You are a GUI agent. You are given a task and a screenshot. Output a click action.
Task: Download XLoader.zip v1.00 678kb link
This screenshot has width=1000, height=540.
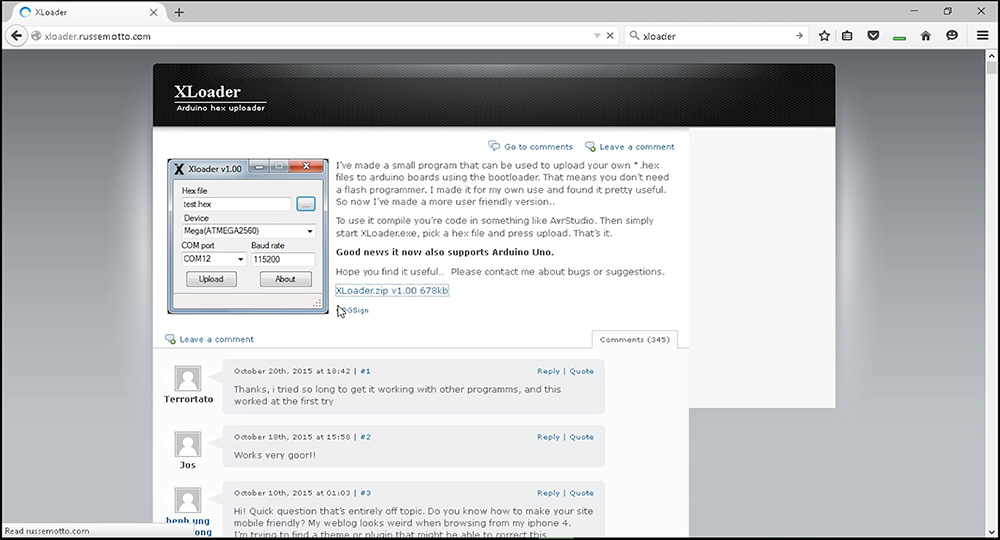[x=392, y=291]
